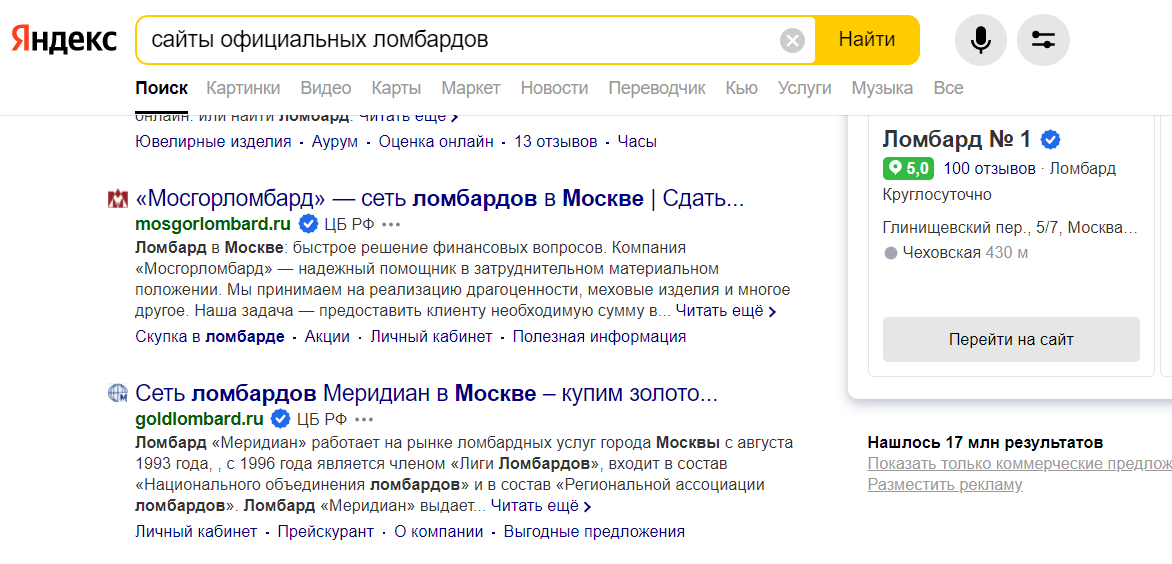Open the Часы sitelink
This screenshot has width=1172, height=564.
pyautogui.click(x=638, y=142)
